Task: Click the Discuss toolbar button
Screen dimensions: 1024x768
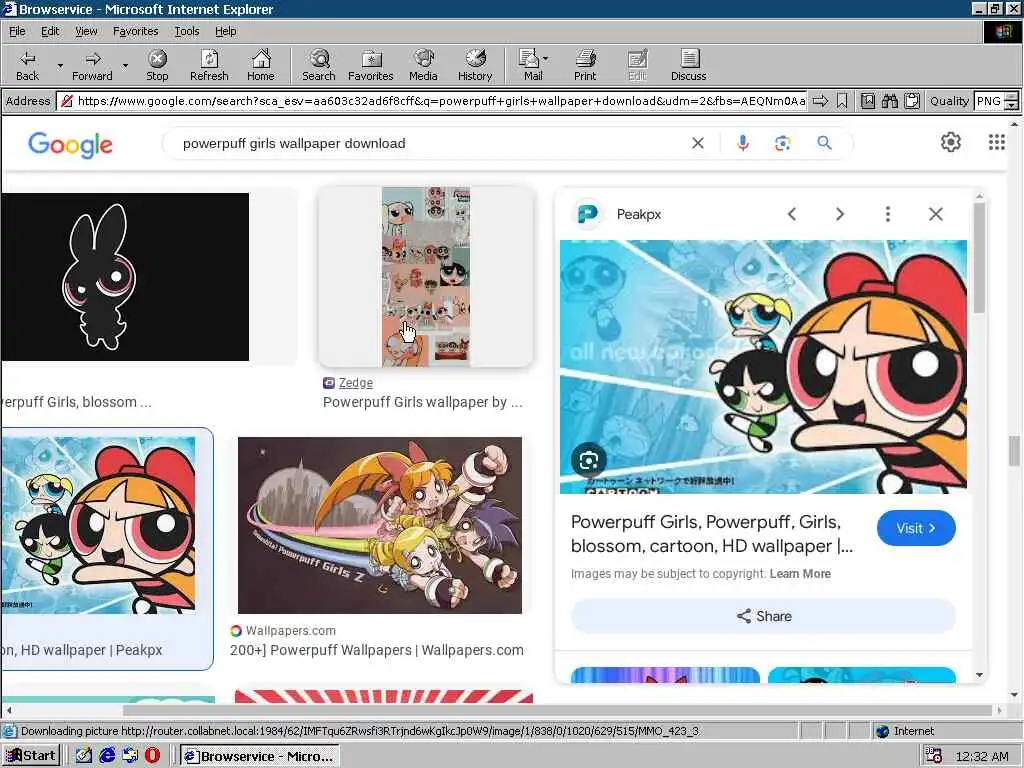Action: 688,65
